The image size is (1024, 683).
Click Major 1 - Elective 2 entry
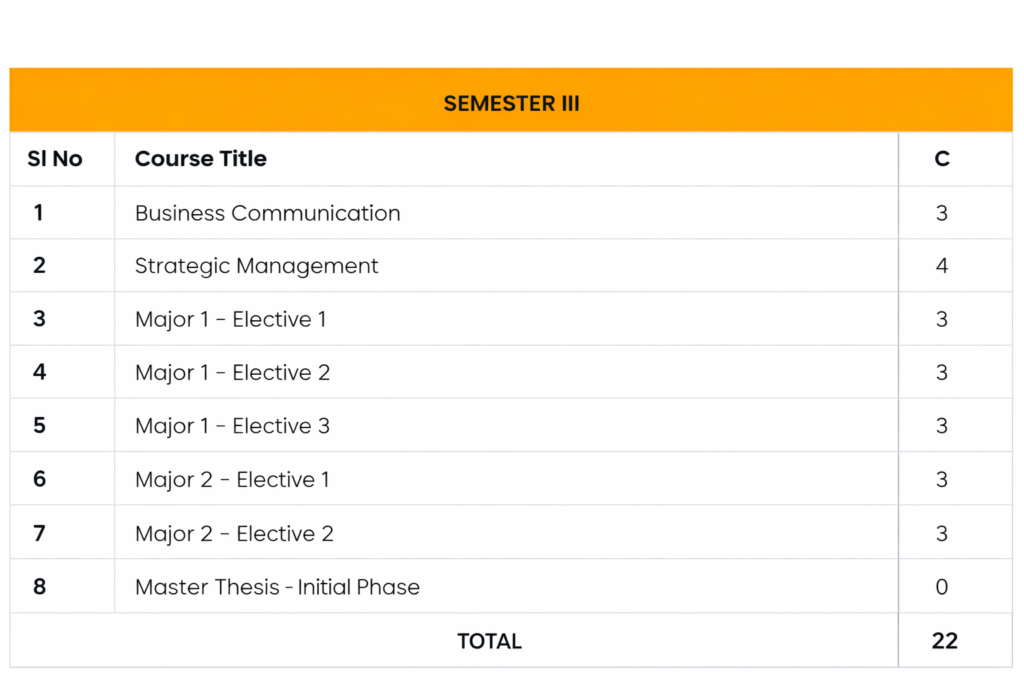(x=232, y=373)
